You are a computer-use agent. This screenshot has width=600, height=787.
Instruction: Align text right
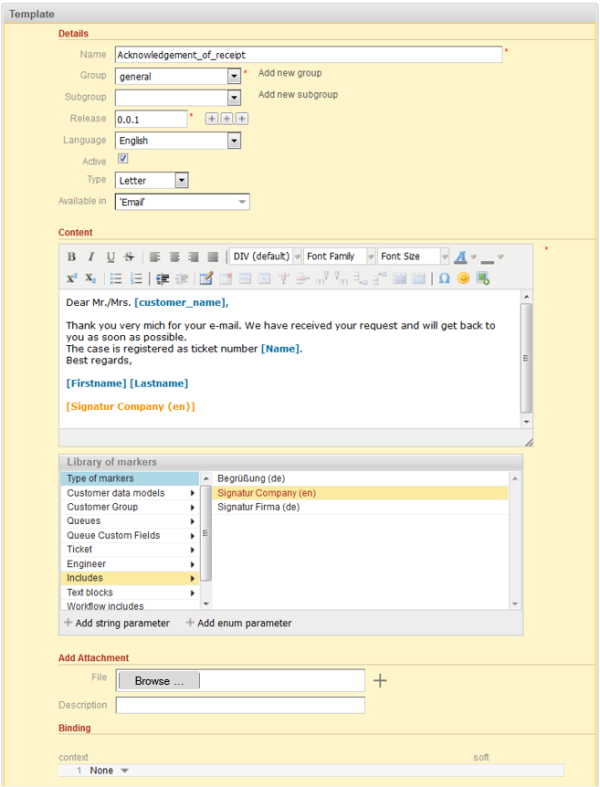(193, 257)
